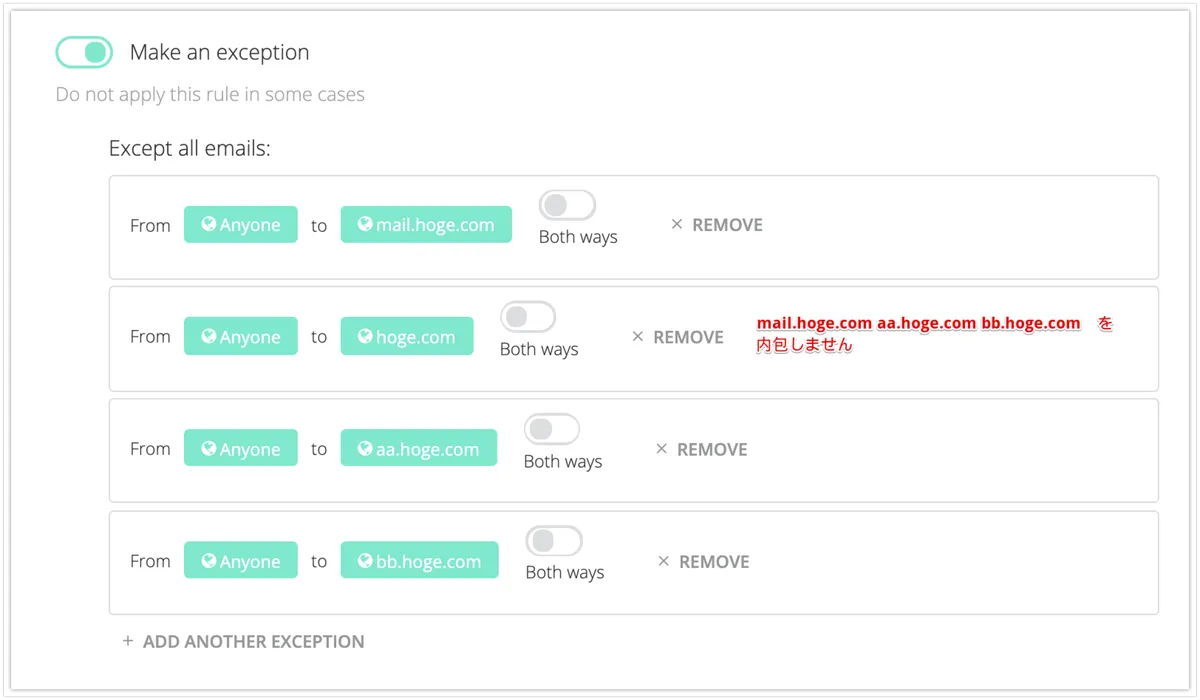Screen dimensions: 1200x700
Task: Click REMOVE beside the hoge.com recipient tag
Action: (x=677, y=337)
